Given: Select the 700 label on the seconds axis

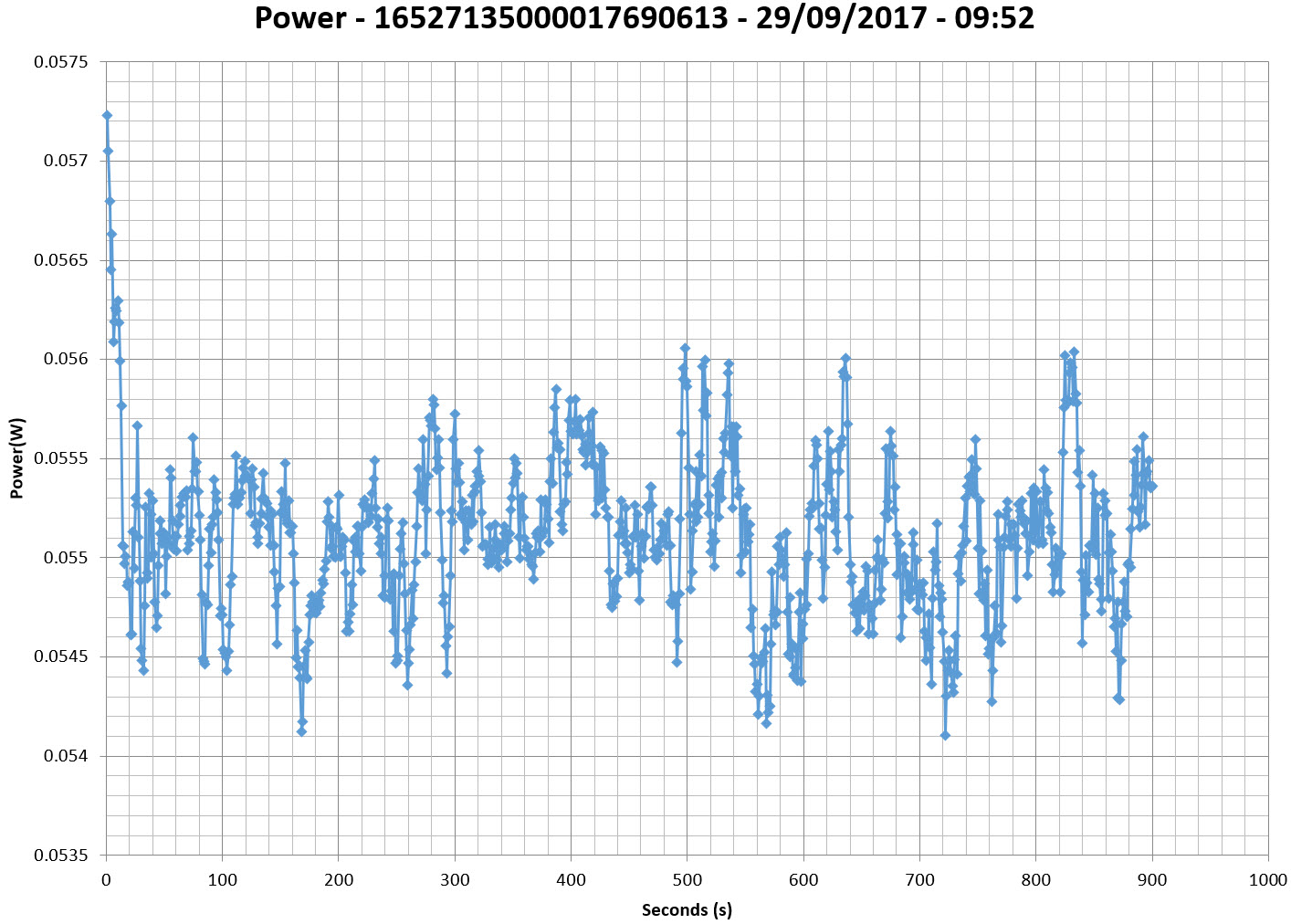Looking at the screenshot, I should click(919, 880).
